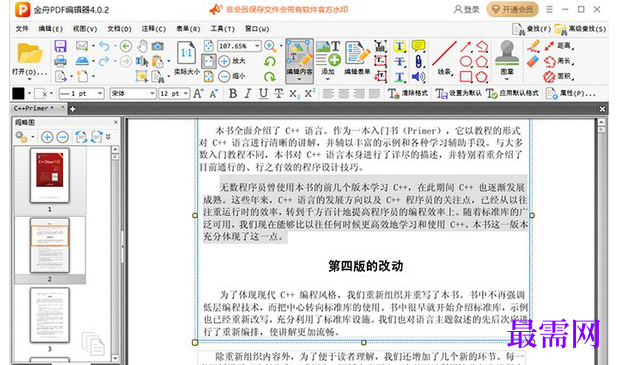Select the 线条 line drawing tool
The image size is (619, 365).
coord(444,58)
